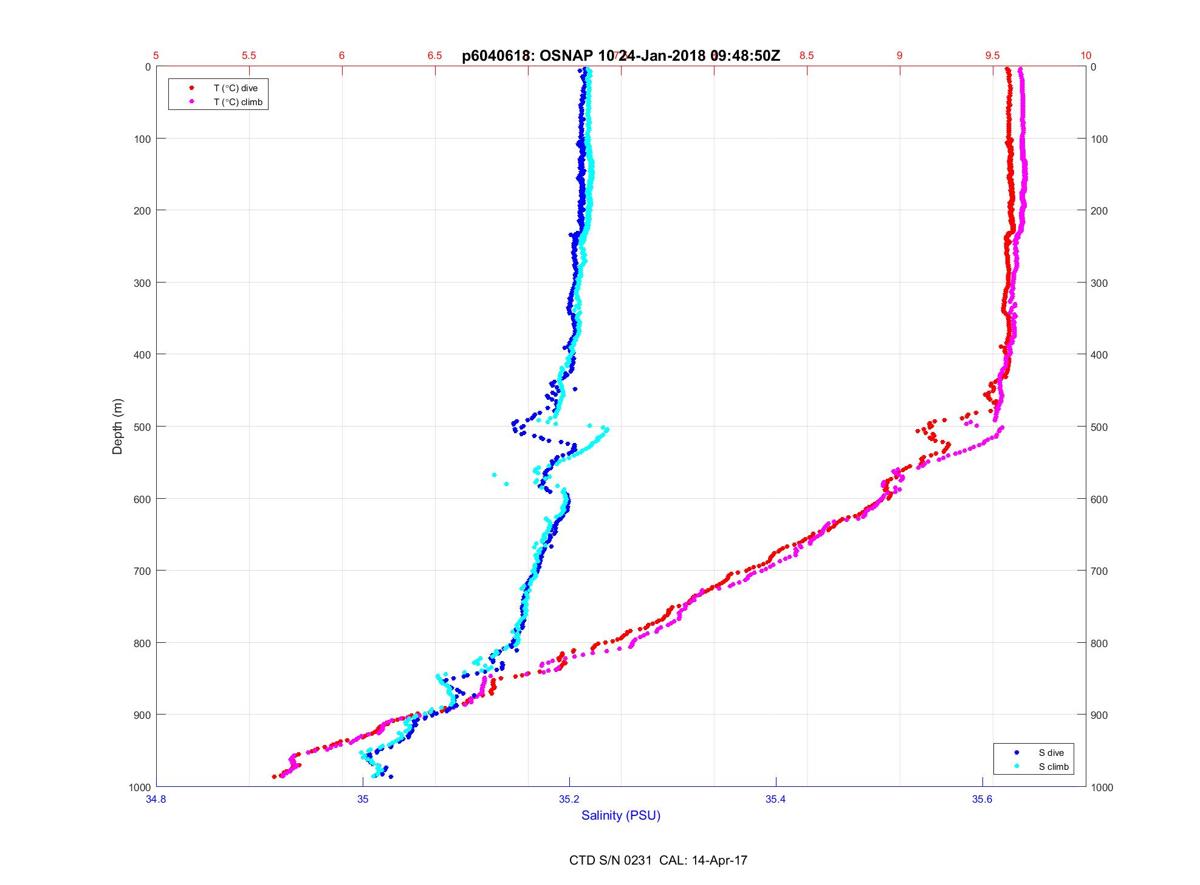Screen dimensions: 1200x885
Task: Click the red 5.5 temperature tick label
Action: pos(249,56)
